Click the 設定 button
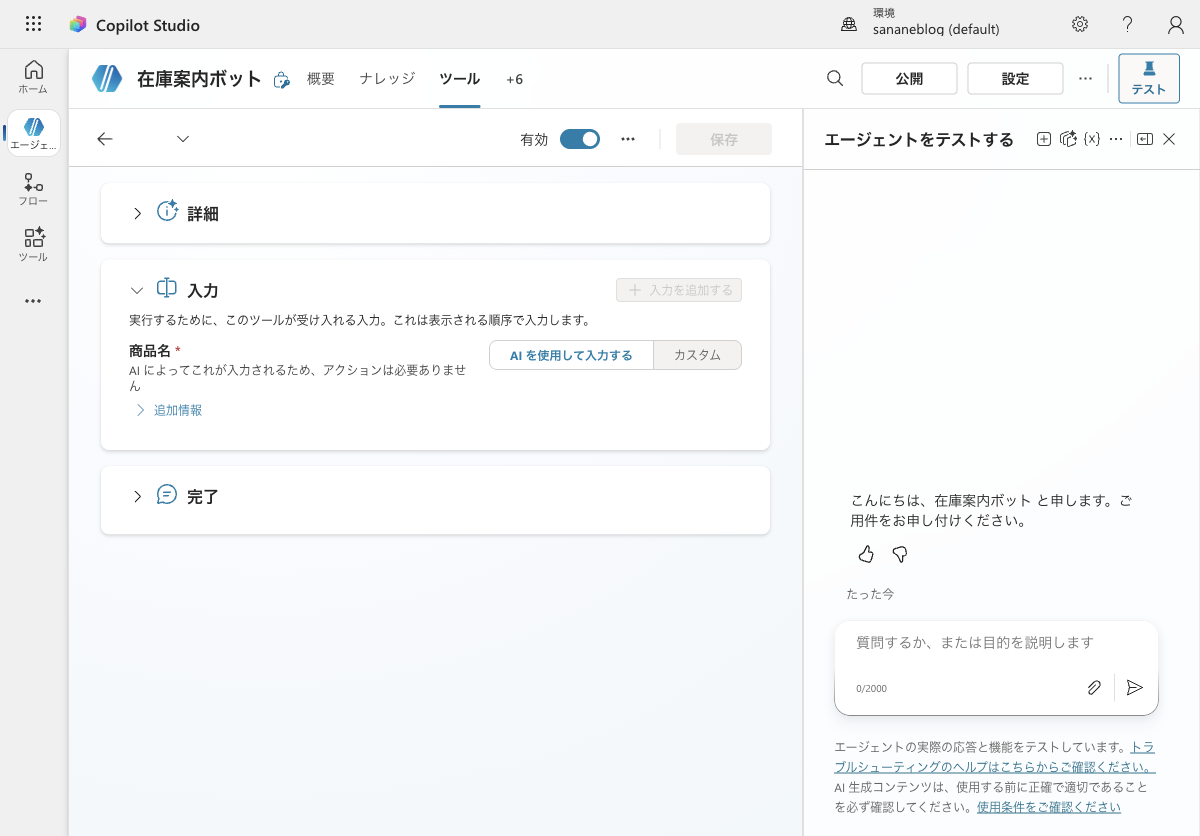Screen dimensions: 1200x836 [1015, 79]
